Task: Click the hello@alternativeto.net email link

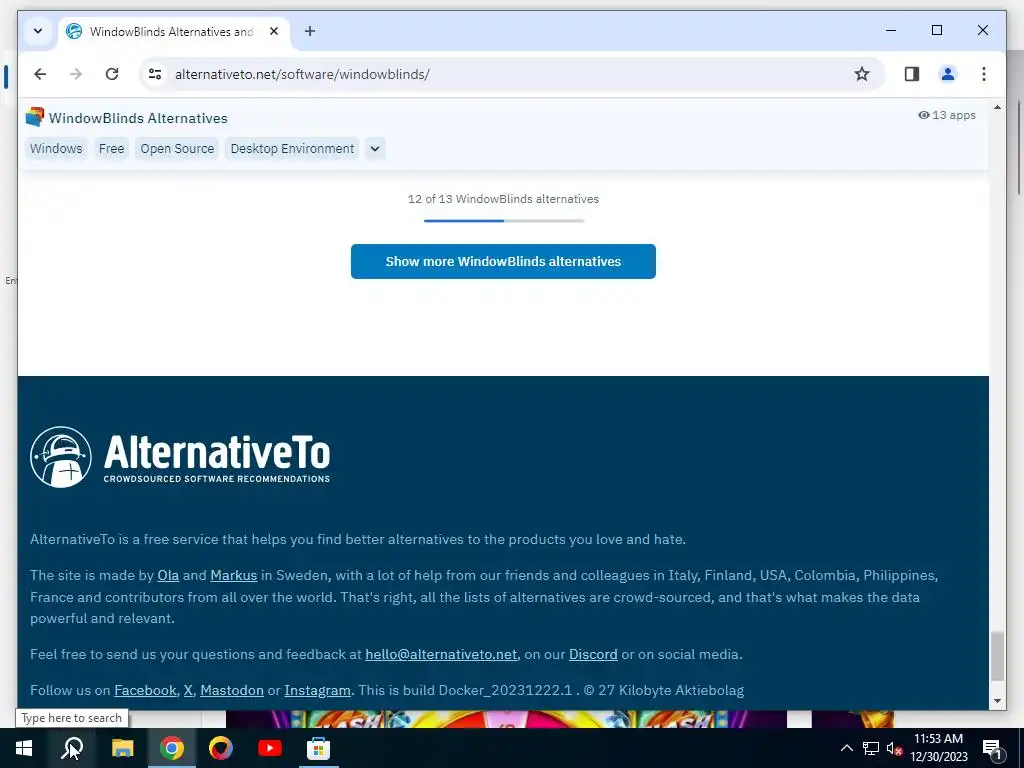Action: click(x=441, y=654)
